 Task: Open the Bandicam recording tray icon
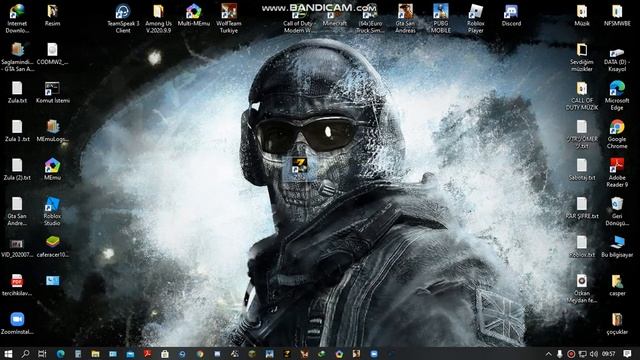571,354
